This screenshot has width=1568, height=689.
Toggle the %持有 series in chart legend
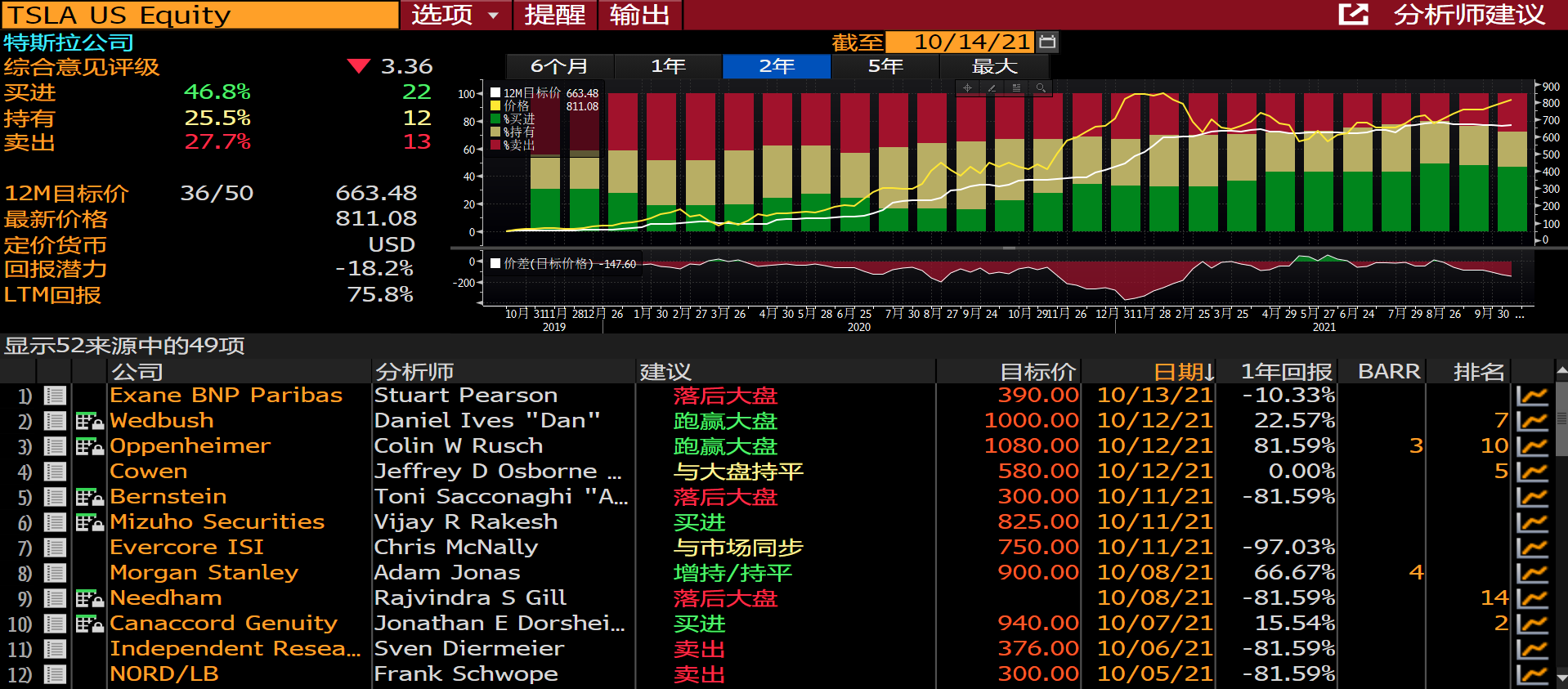click(x=495, y=132)
